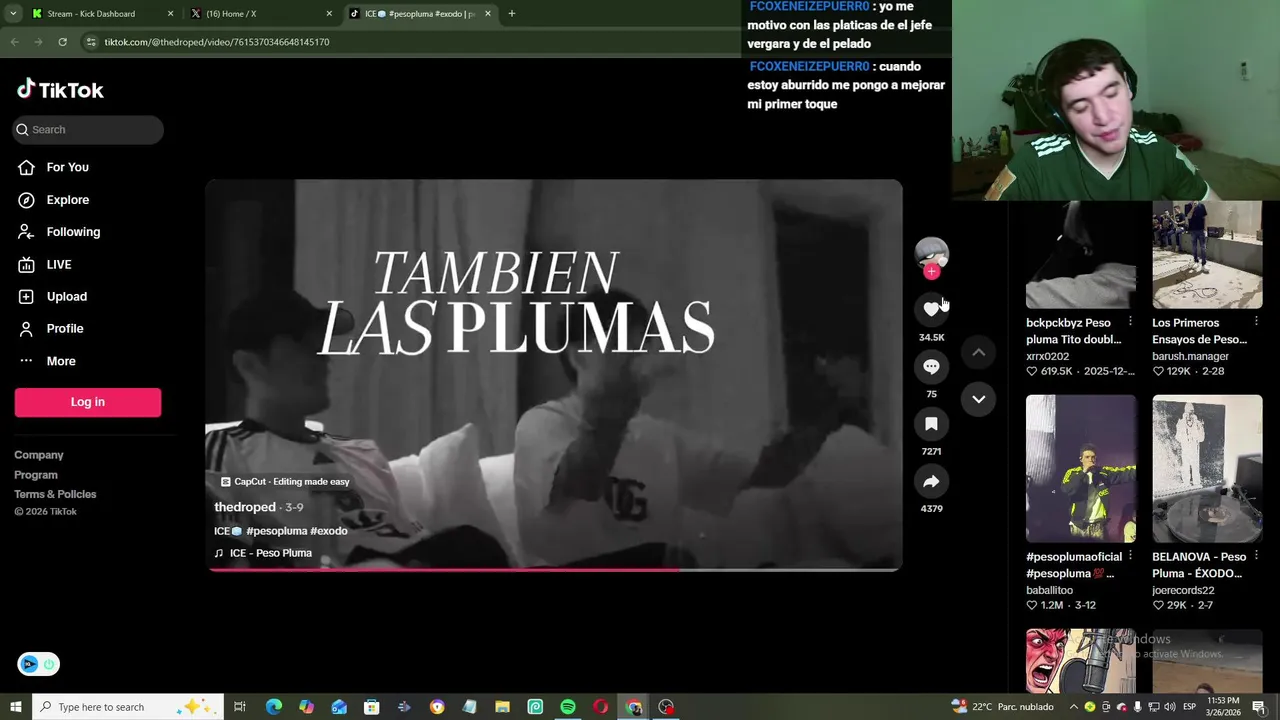The image size is (1280, 720).
Task: Open Task View on the taskbar
Action: tap(240, 707)
